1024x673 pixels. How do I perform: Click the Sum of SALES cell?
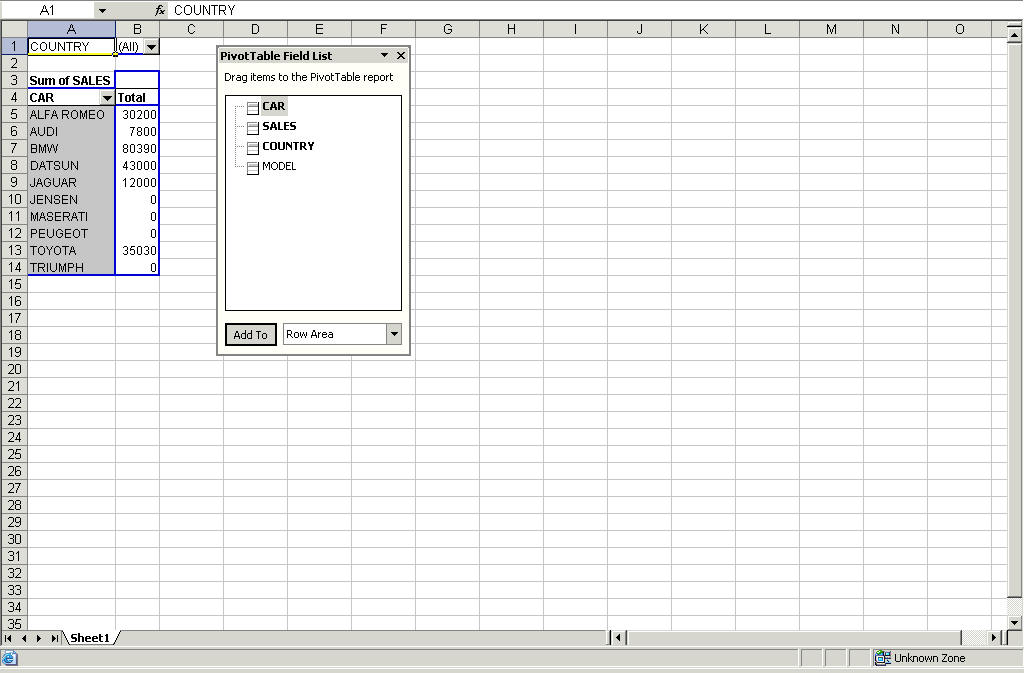point(71,81)
